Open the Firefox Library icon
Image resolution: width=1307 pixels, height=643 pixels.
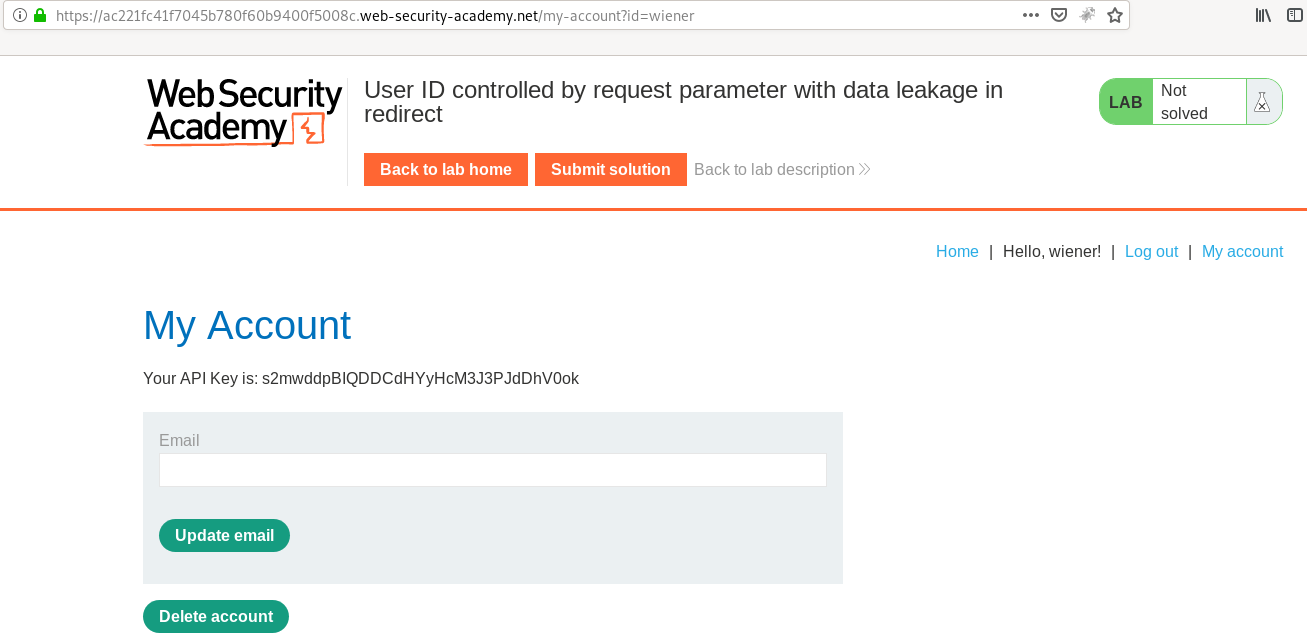pos(1264,16)
